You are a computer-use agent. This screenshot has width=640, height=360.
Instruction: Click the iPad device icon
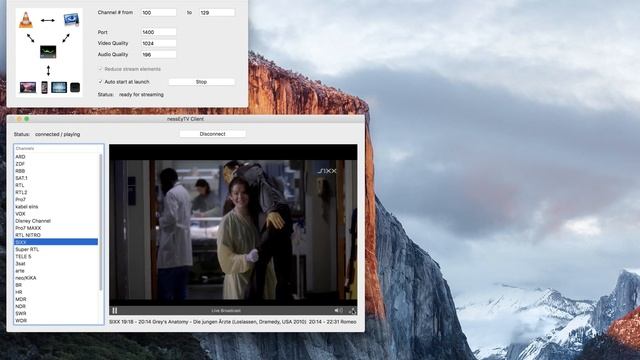[x=59, y=87]
